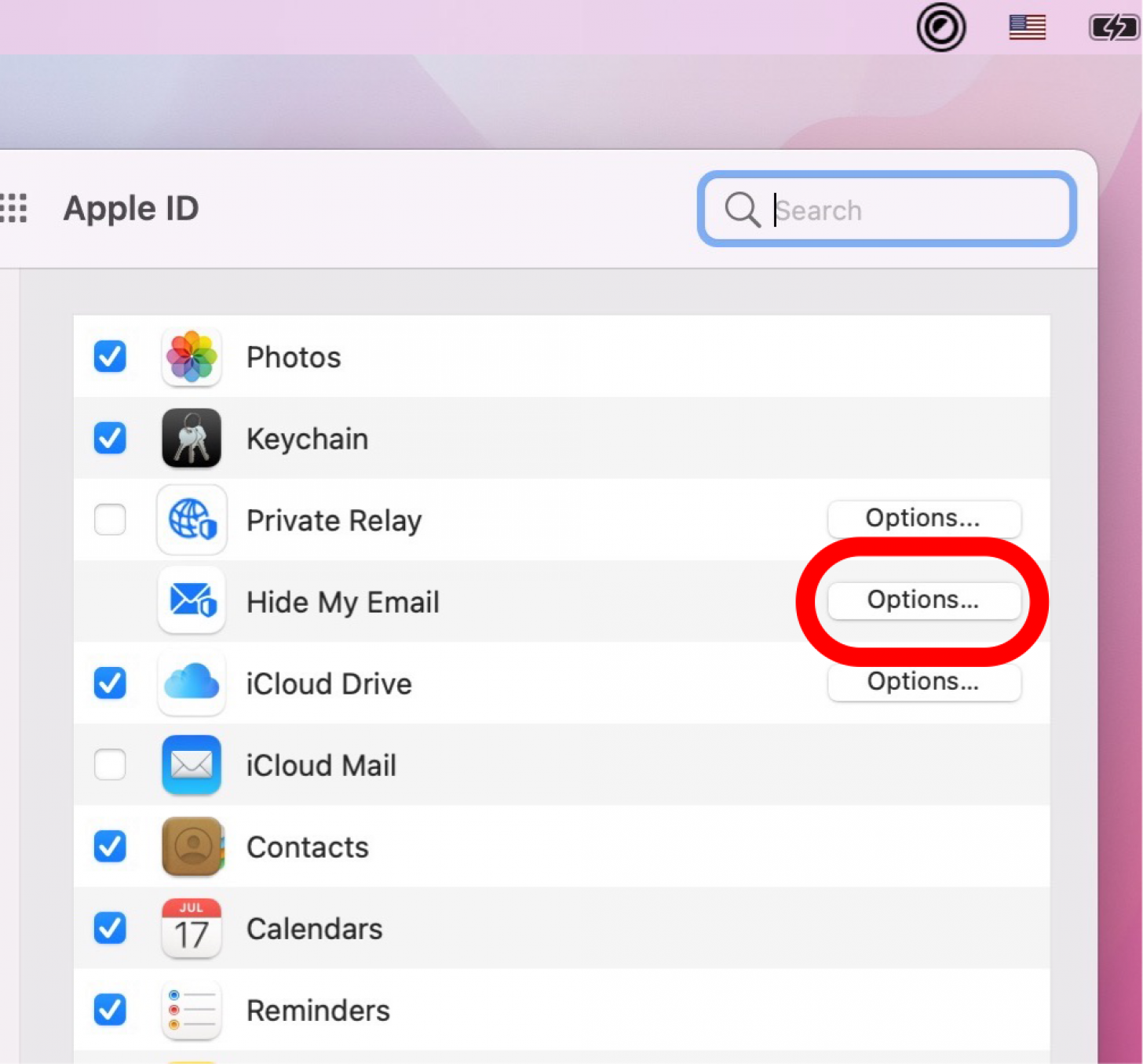Screen dimensions: 1143x1064
Task: Click the Search field
Action: (886, 210)
